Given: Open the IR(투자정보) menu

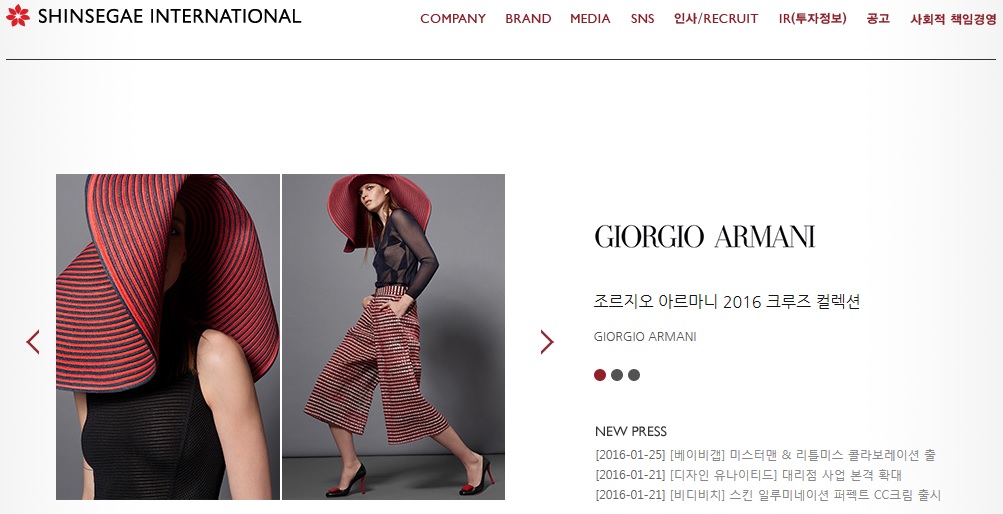Looking at the screenshot, I should [x=812, y=19].
